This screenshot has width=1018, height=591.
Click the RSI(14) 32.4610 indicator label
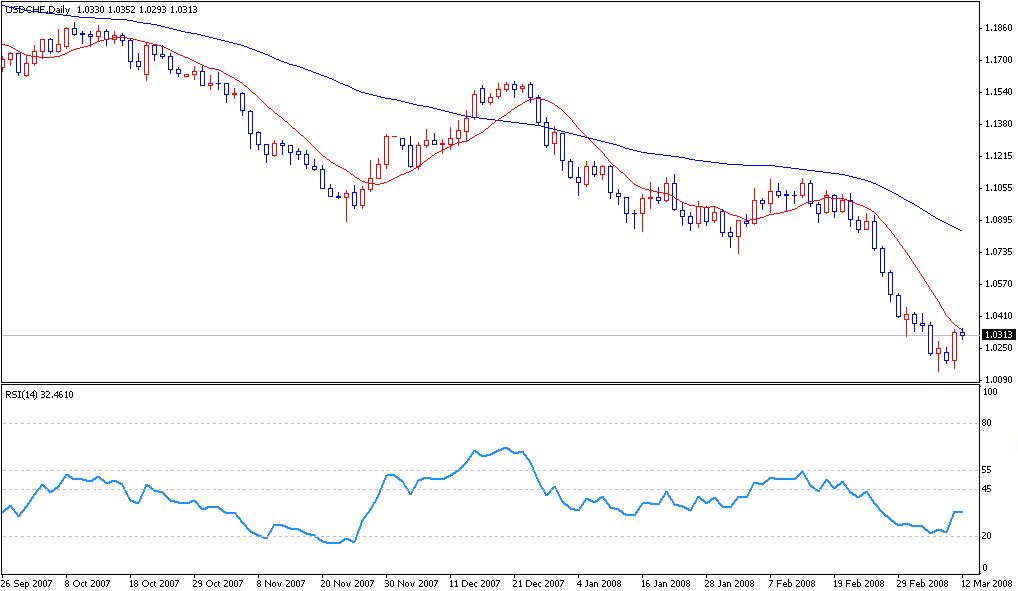[x=39, y=394]
